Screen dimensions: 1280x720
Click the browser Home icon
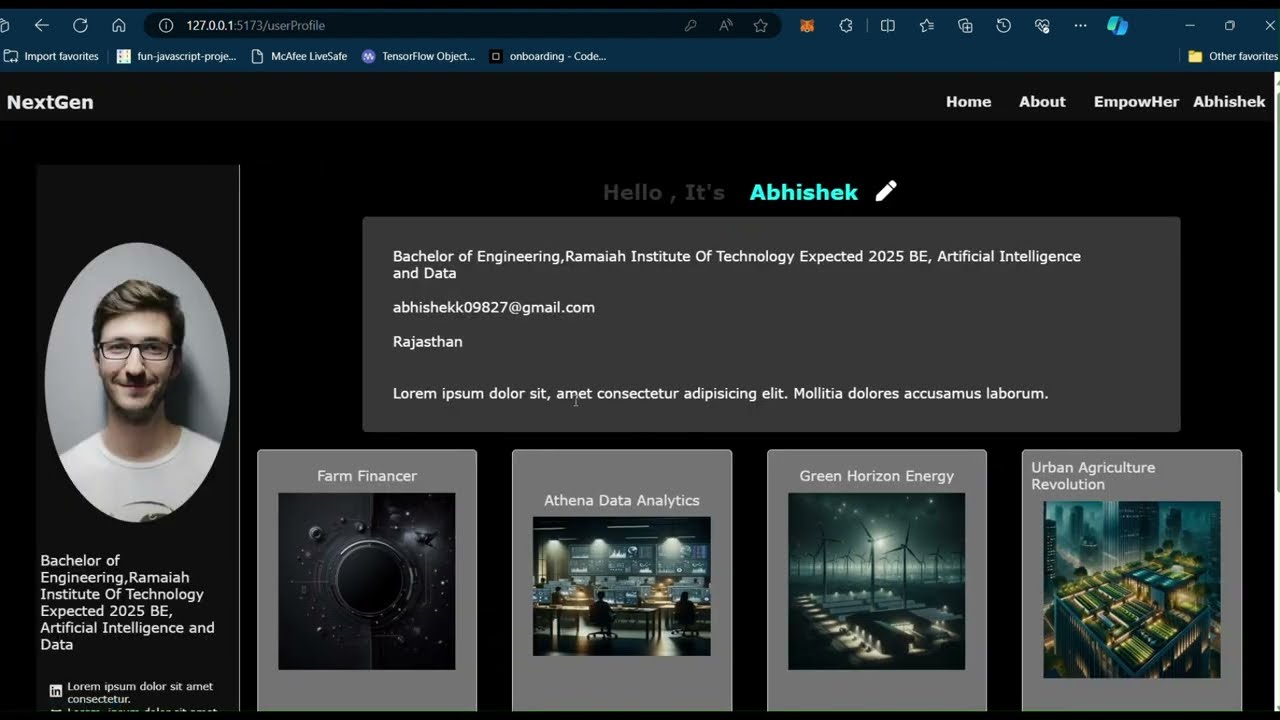(119, 25)
